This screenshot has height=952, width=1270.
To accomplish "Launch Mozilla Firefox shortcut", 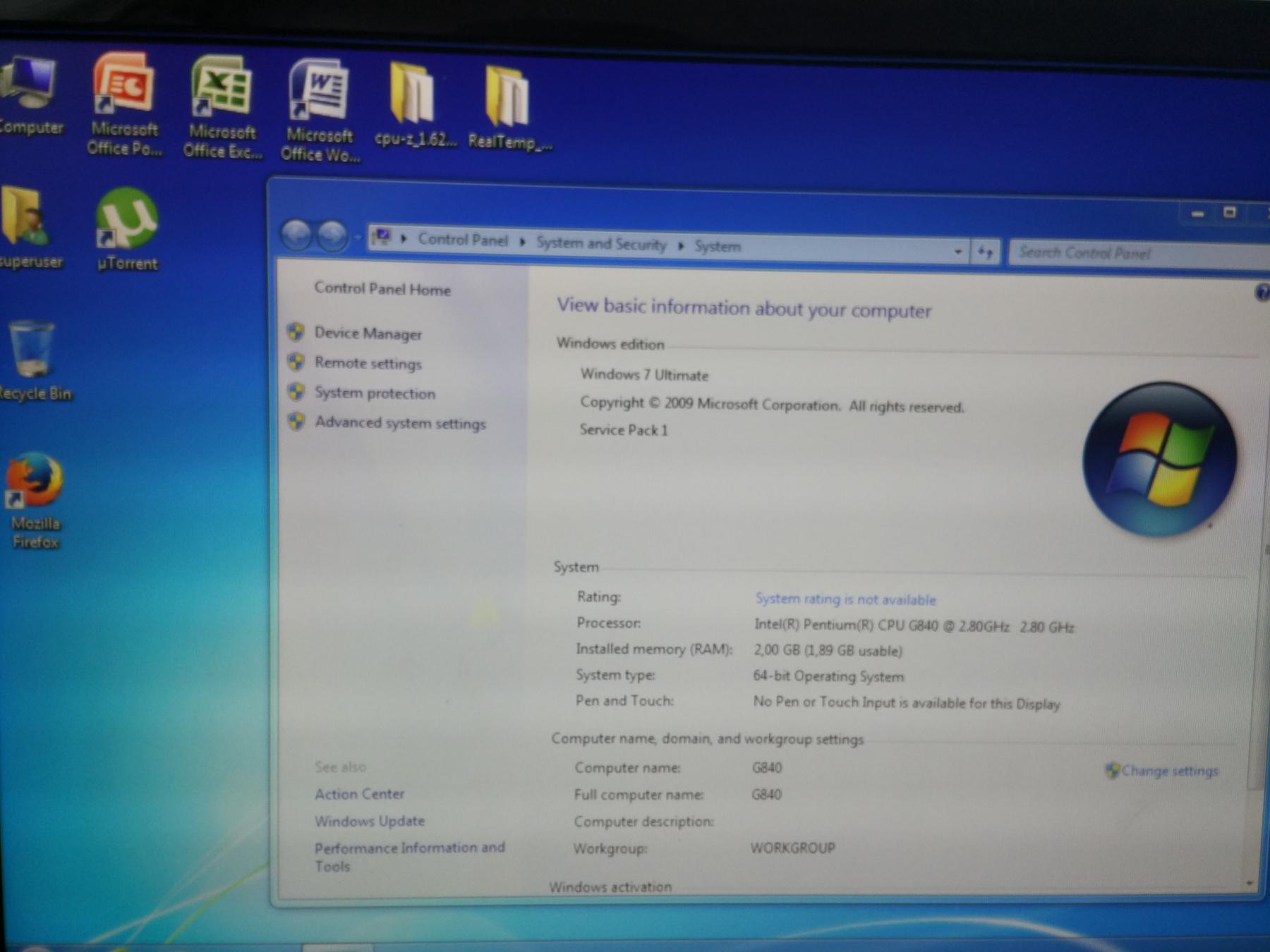I will 34,501.
